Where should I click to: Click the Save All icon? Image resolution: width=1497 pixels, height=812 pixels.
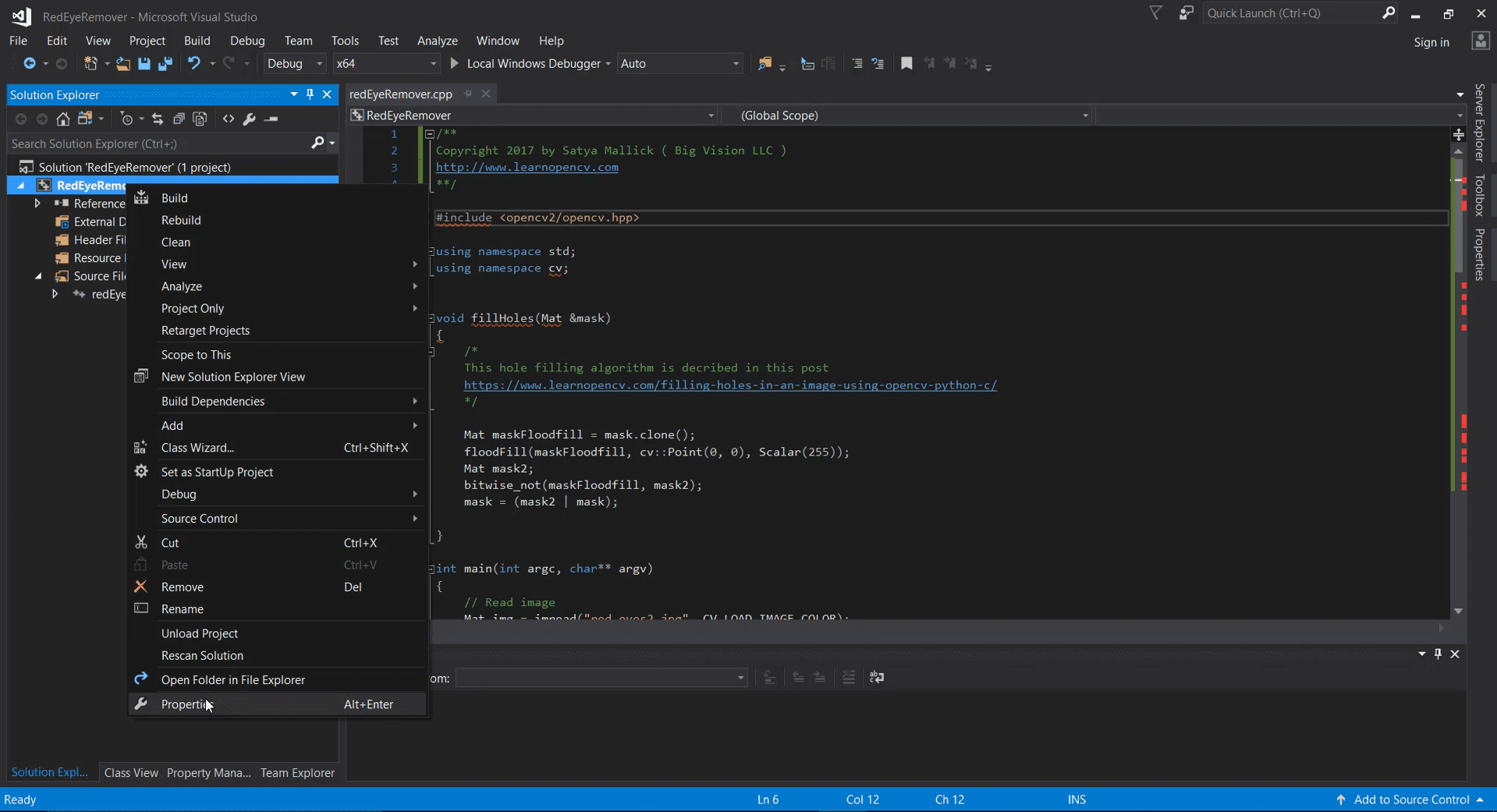(x=165, y=63)
